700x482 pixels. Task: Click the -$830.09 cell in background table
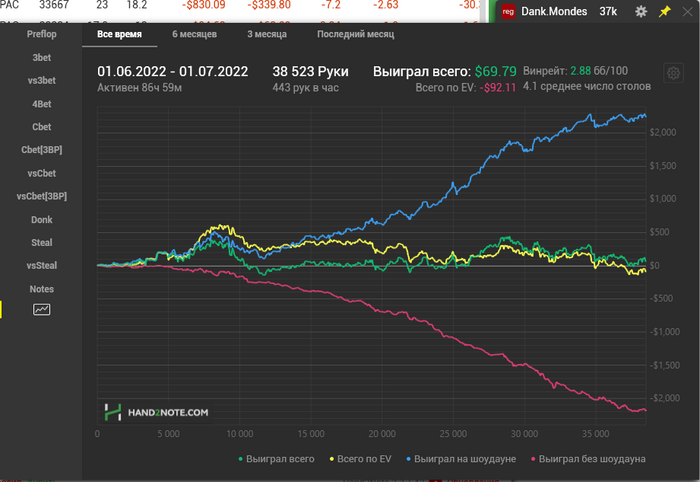pos(204,5)
